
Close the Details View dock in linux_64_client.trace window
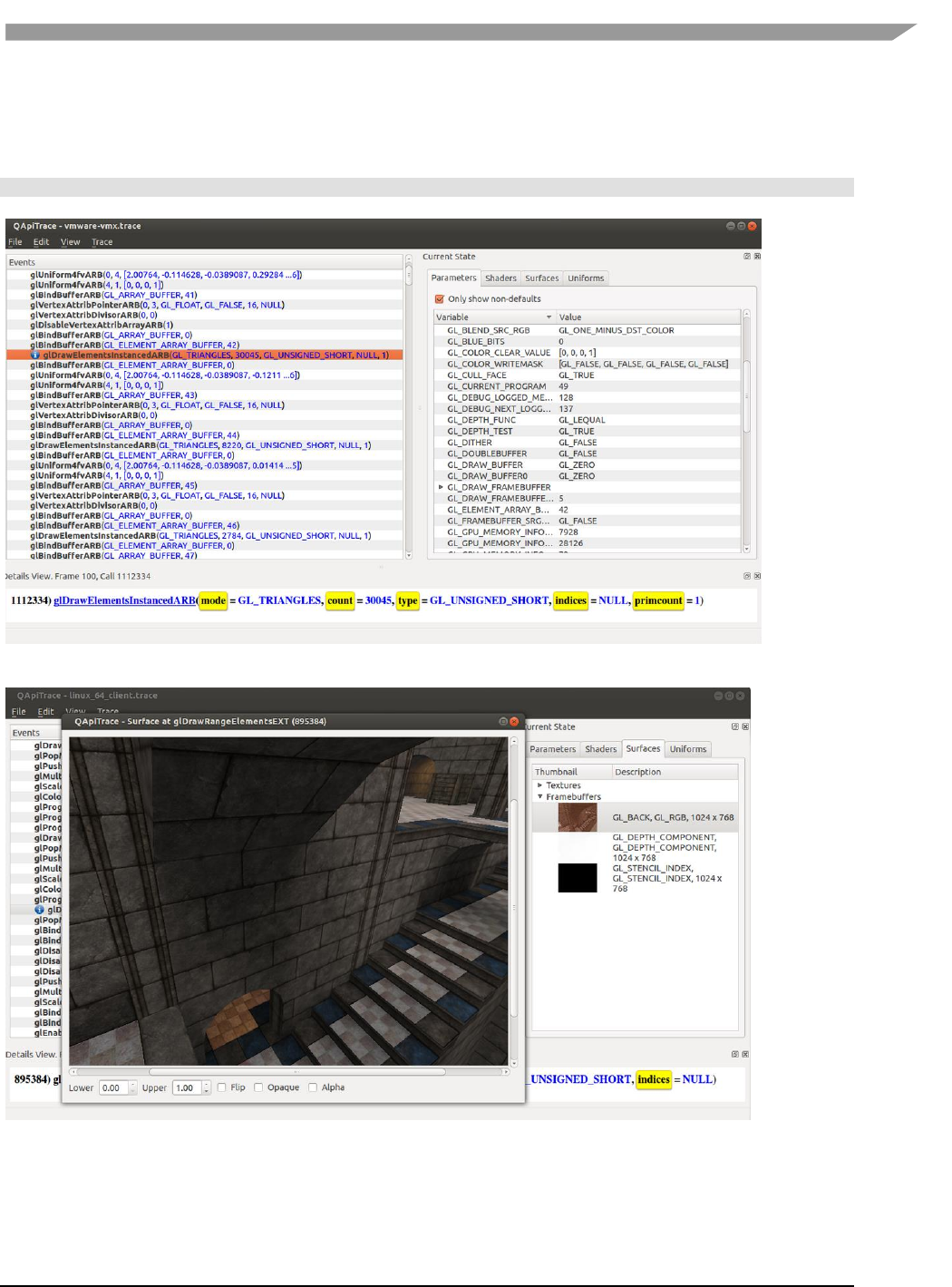pos(745,1054)
